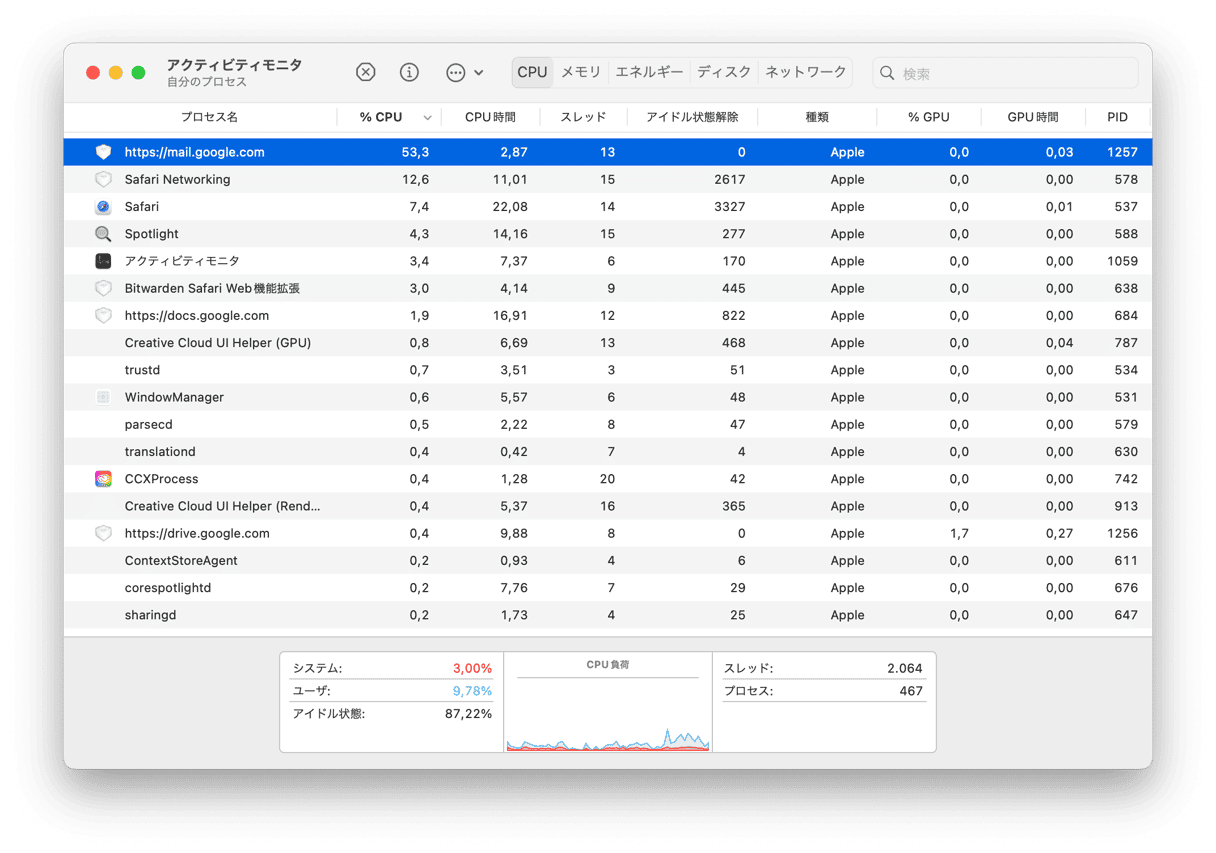Sort by プロセス名 column header
Viewport: 1216px width, 853px height.
(209, 117)
